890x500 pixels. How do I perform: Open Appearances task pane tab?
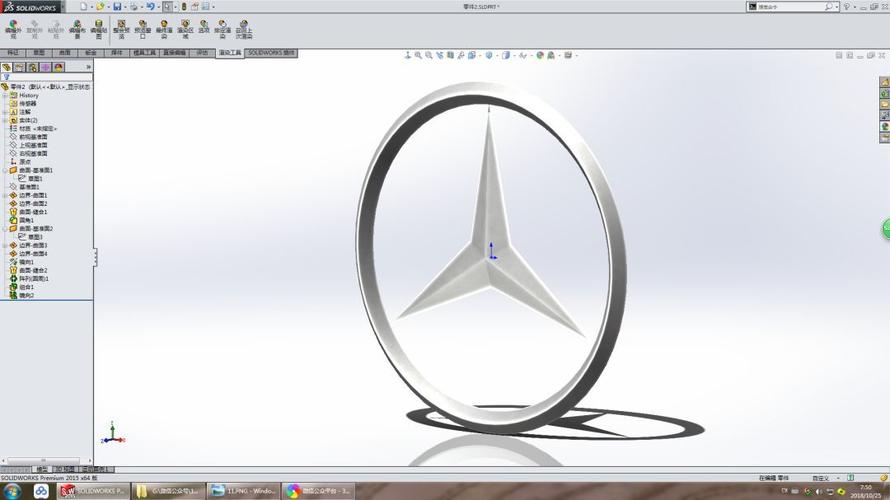tap(885, 127)
